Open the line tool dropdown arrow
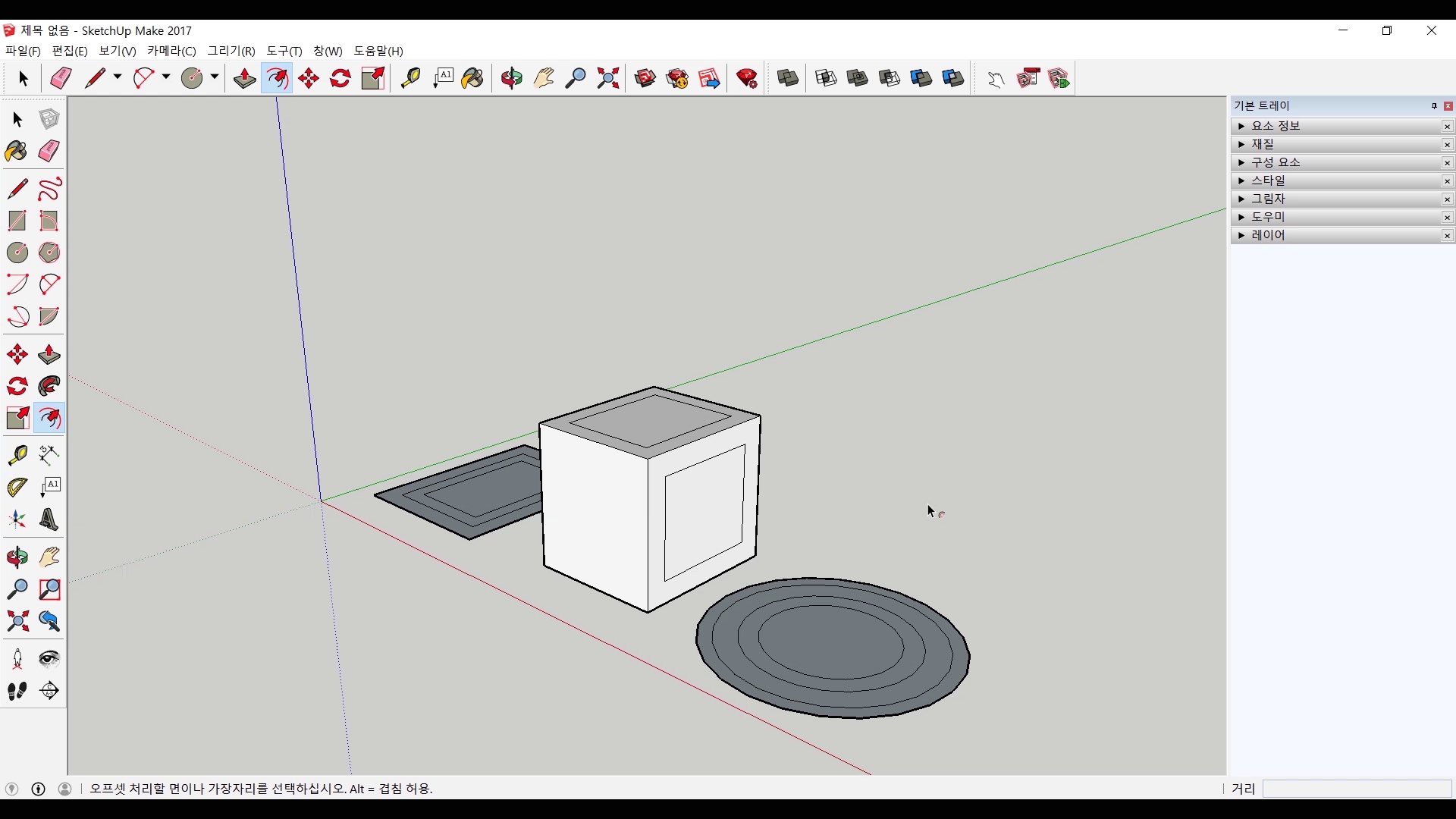 click(x=118, y=77)
